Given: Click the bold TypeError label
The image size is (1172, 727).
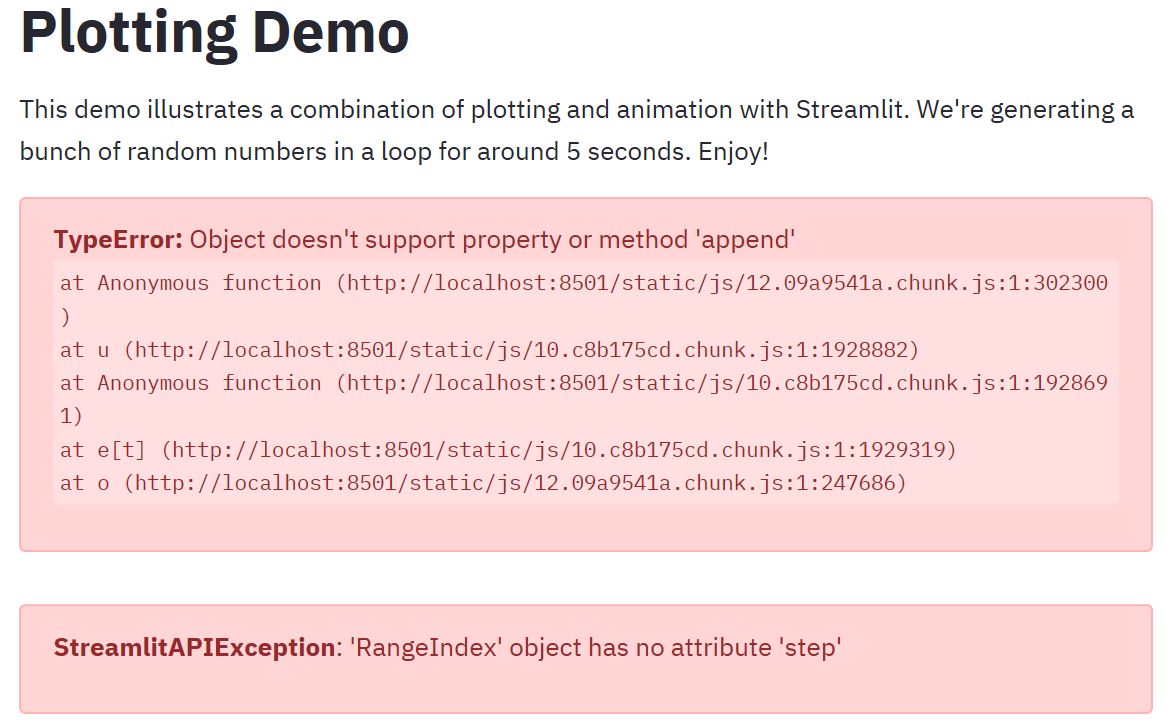Looking at the screenshot, I should coord(118,240).
